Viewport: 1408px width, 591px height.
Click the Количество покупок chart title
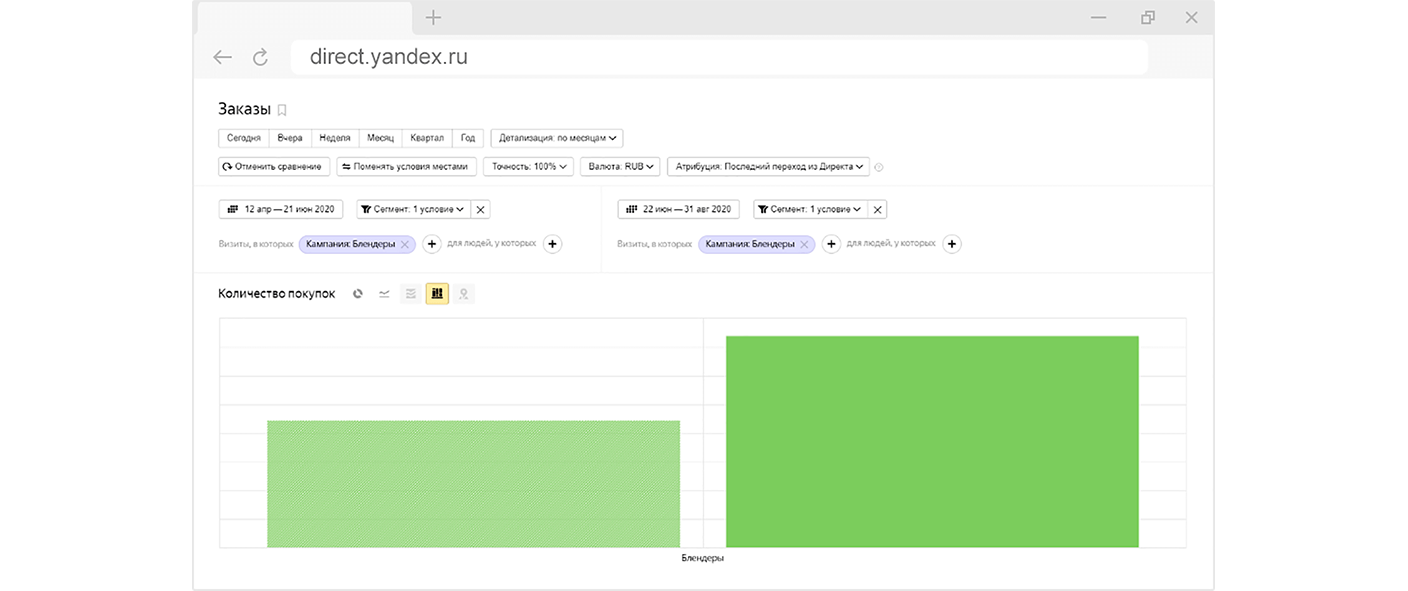coord(277,294)
